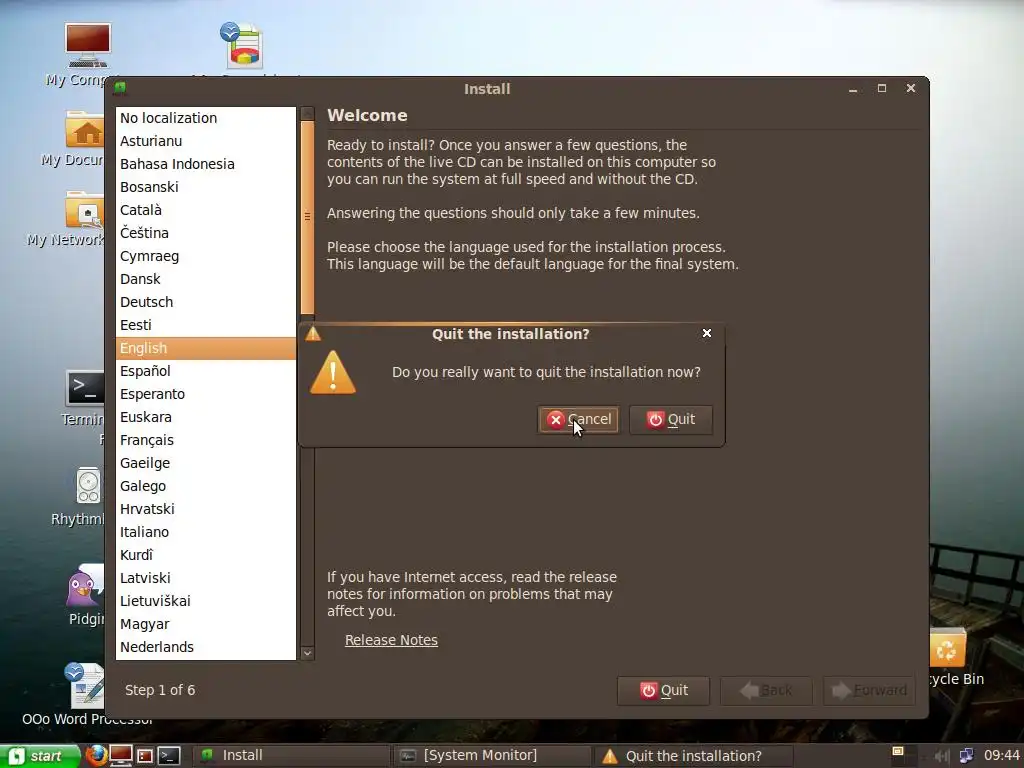1024x768 pixels.
Task: Select Galego language
Action: pos(206,486)
